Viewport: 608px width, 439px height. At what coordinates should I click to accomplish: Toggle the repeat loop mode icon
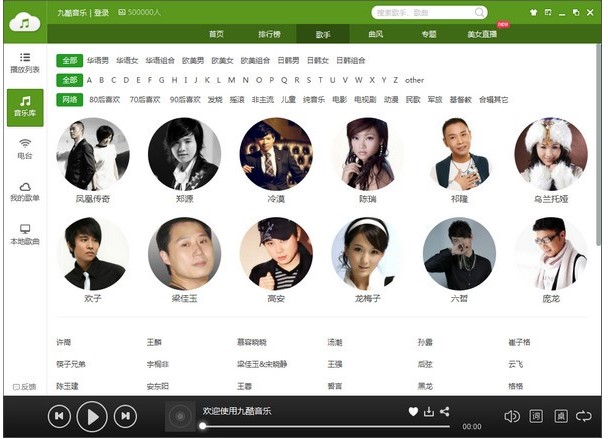[584, 417]
